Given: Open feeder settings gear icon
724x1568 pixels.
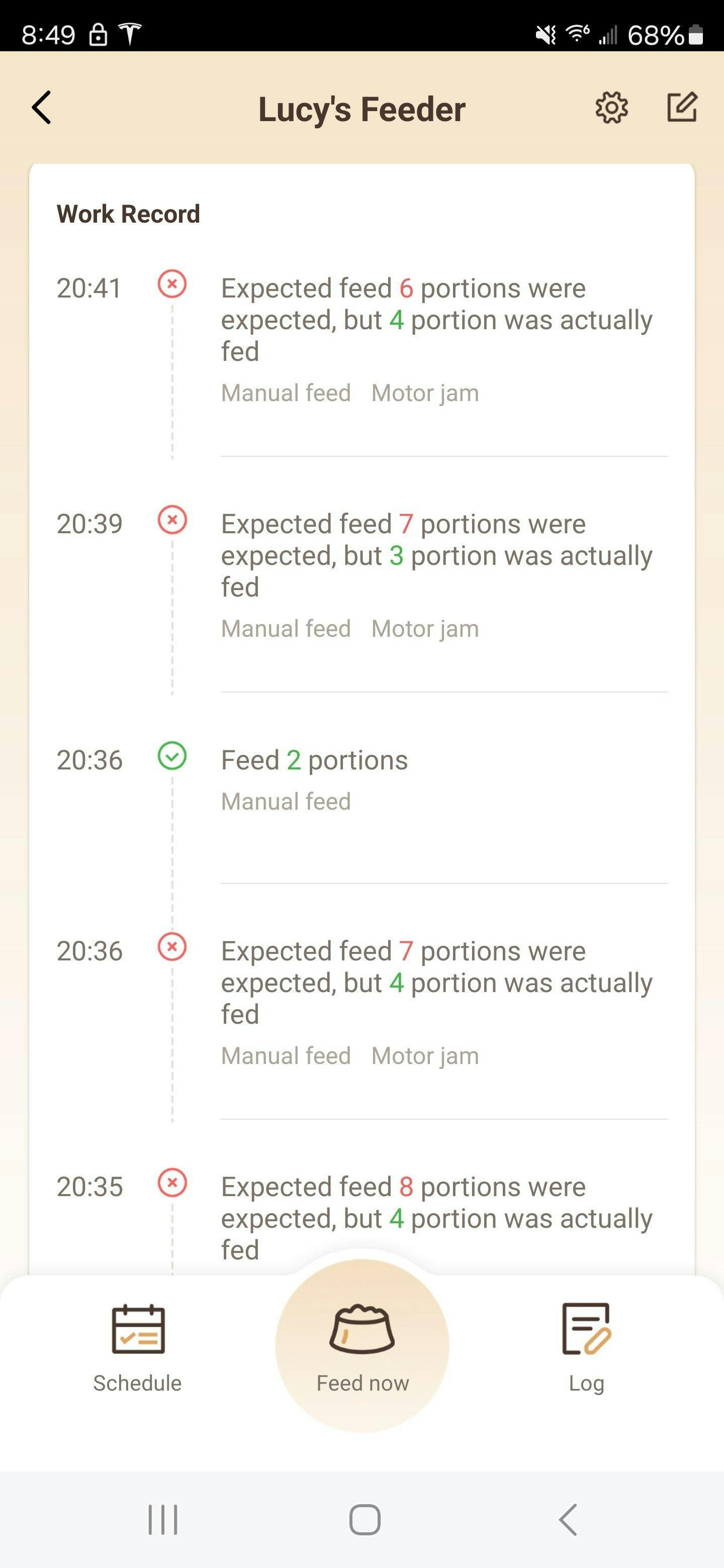Looking at the screenshot, I should 611,108.
